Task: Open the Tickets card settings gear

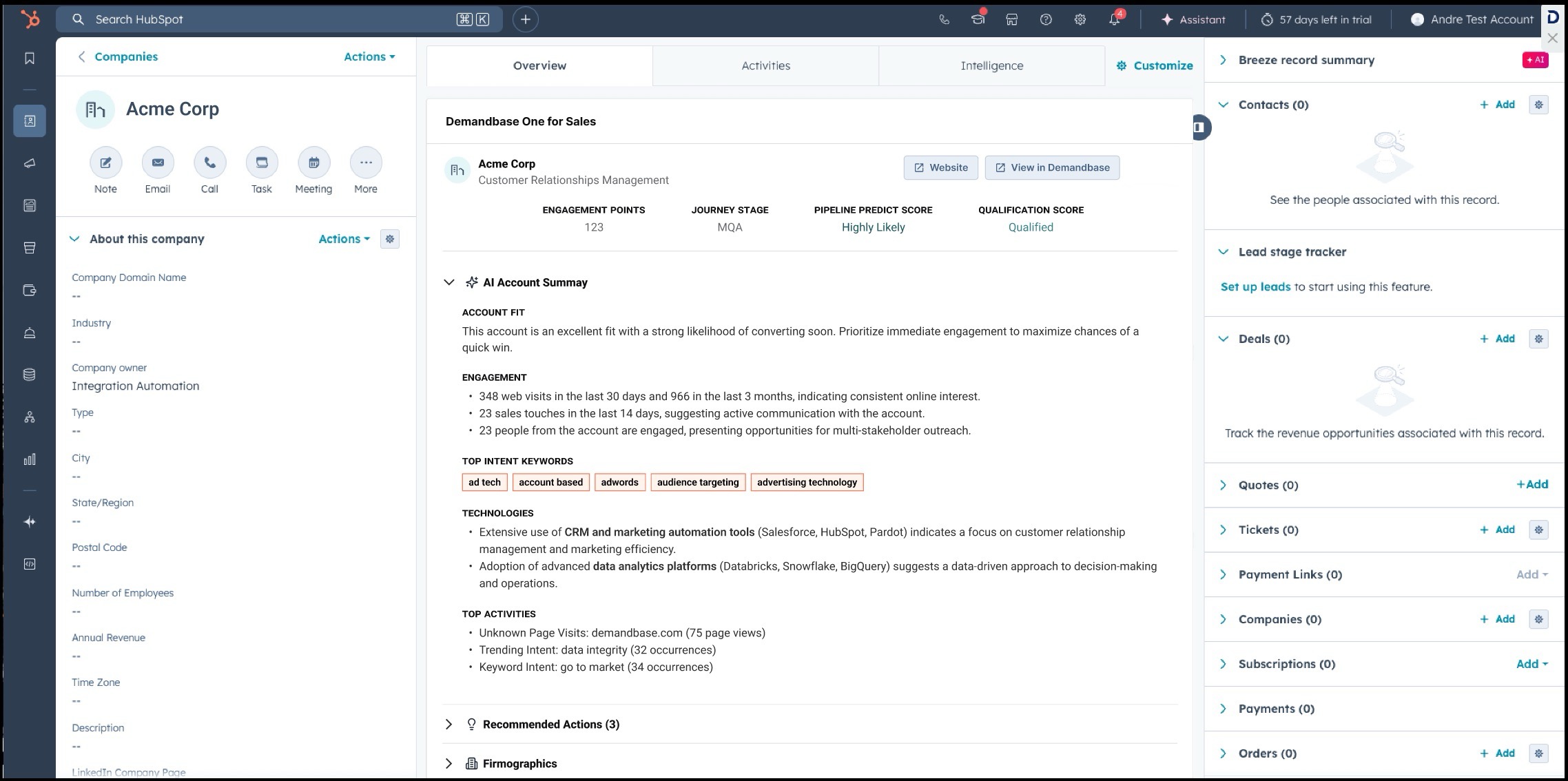Action: point(1538,530)
